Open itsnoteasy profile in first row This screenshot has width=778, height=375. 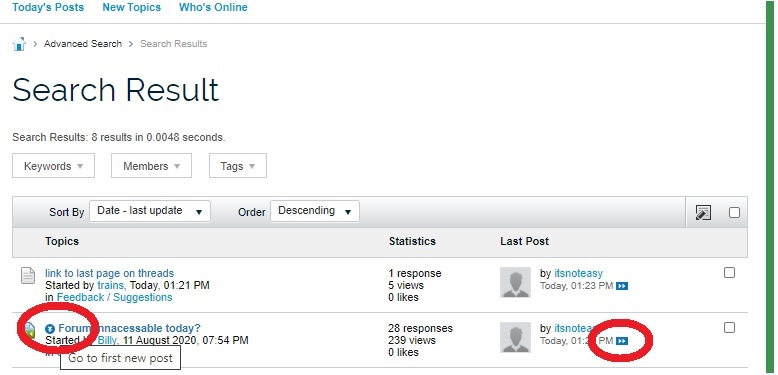[x=579, y=273]
